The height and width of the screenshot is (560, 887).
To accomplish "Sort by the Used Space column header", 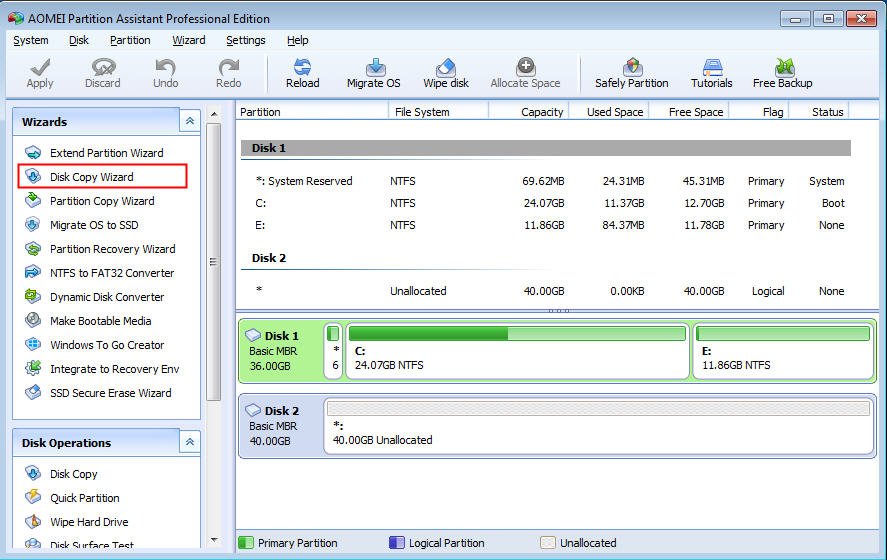I will [x=609, y=112].
